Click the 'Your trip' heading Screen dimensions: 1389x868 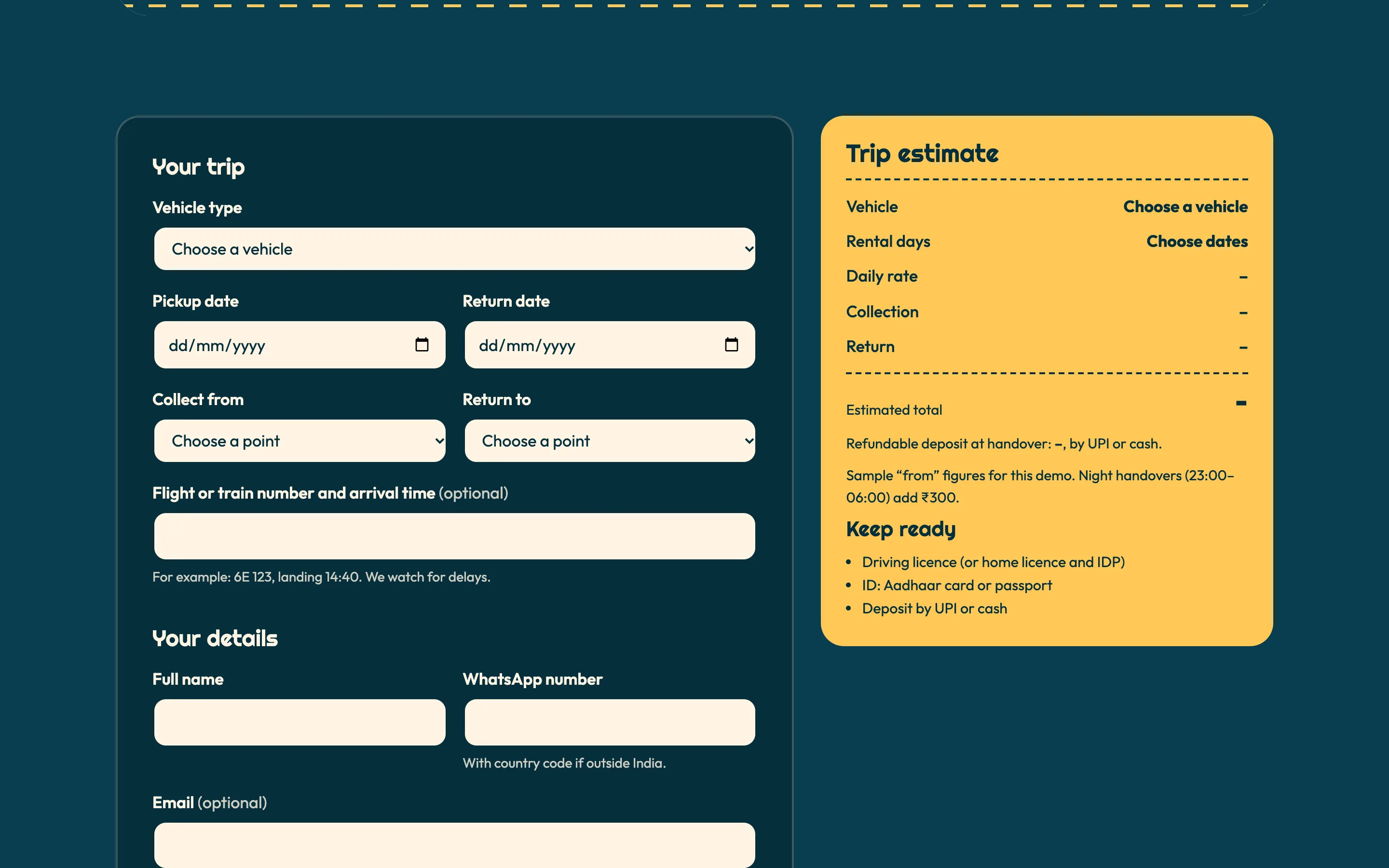point(199,167)
